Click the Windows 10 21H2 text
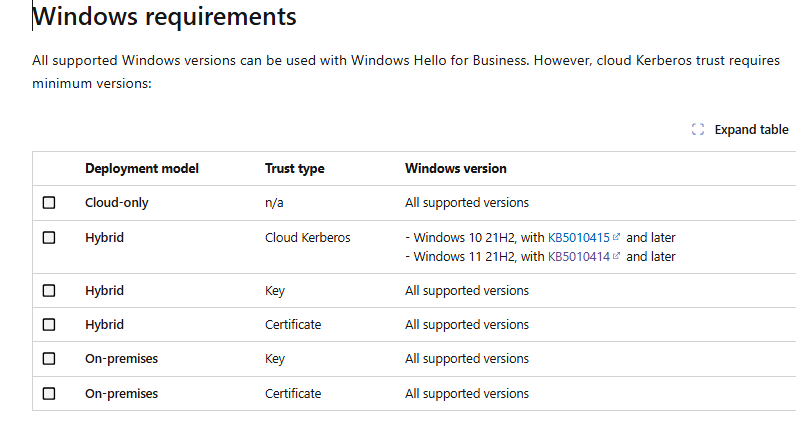The width and height of the screenshot is (796, 423). point(464,238)
